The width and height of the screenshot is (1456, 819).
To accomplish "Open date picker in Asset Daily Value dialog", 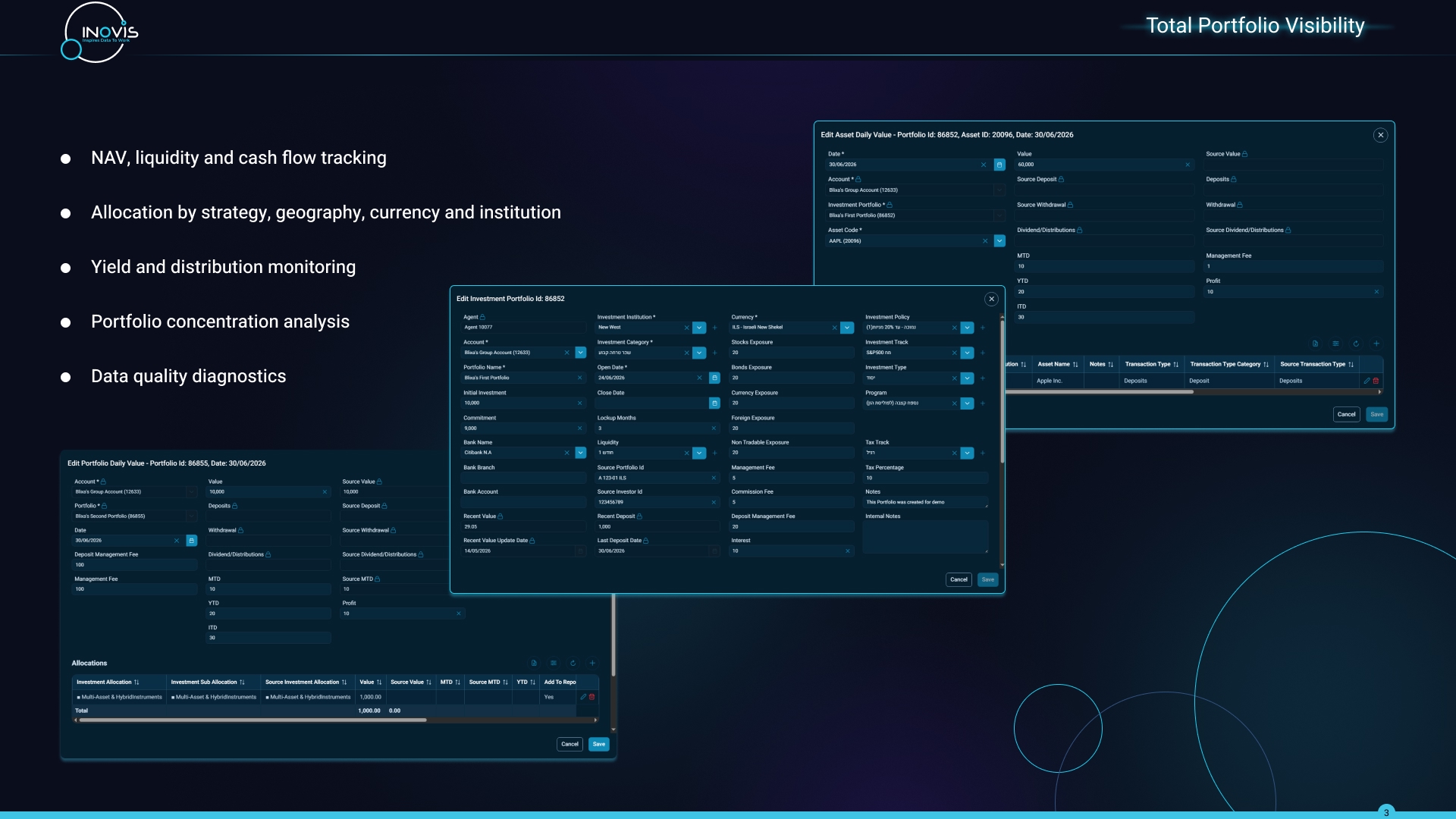I will [999, 165].
